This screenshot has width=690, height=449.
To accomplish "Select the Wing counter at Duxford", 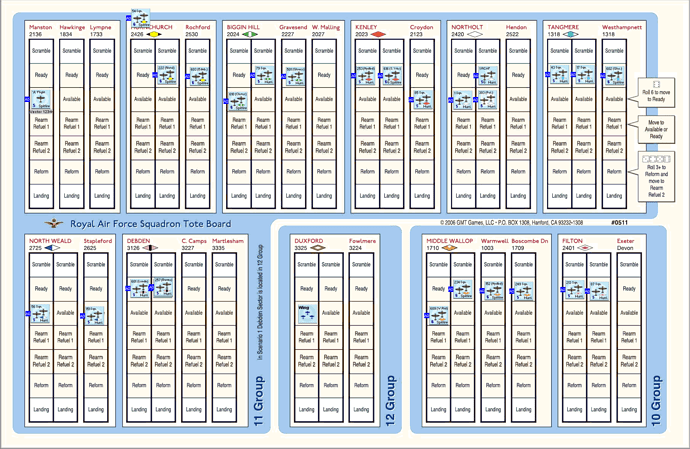I will [x=307, y=313].
